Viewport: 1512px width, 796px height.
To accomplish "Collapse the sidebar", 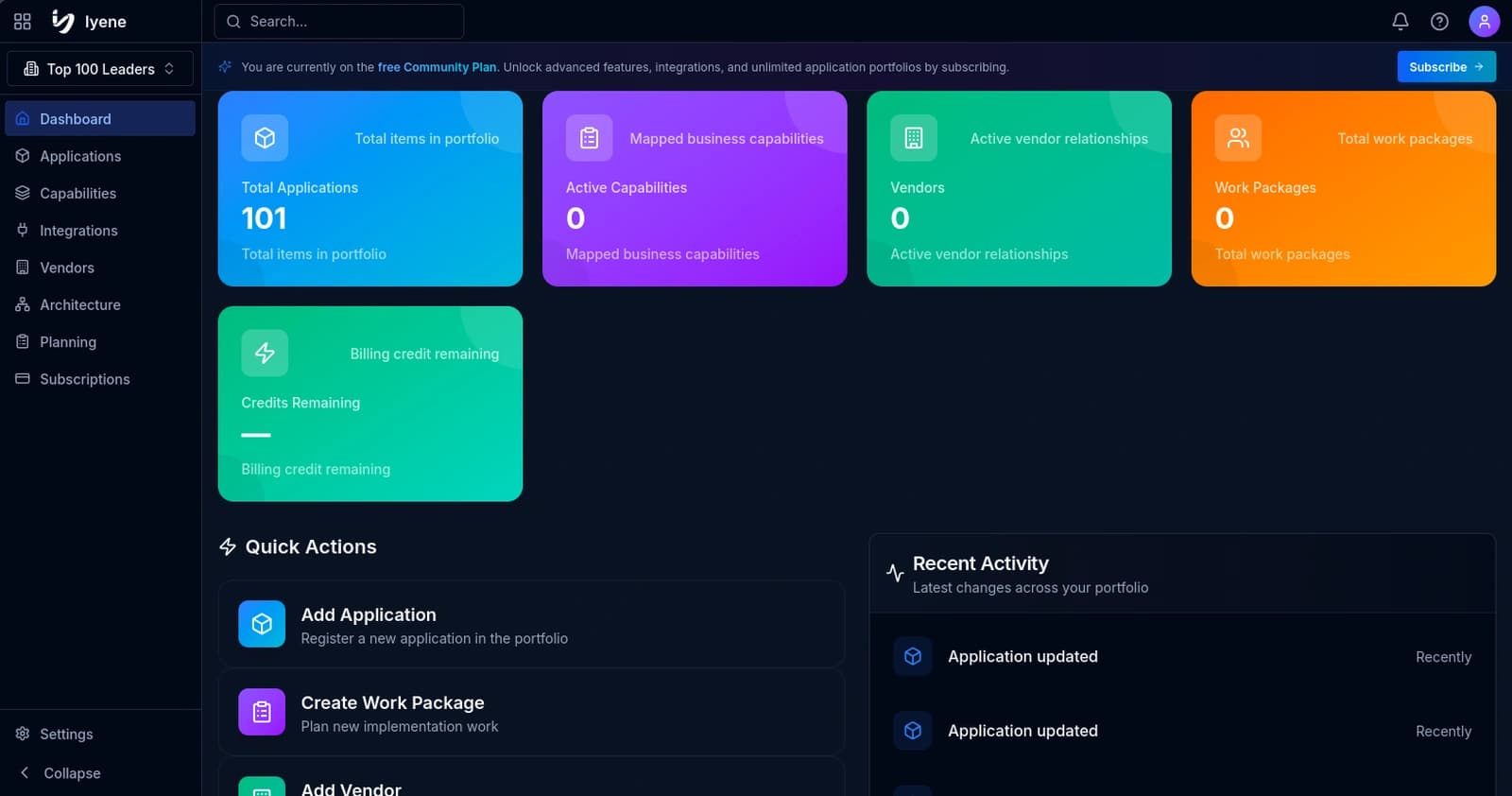I will point(100,772).
